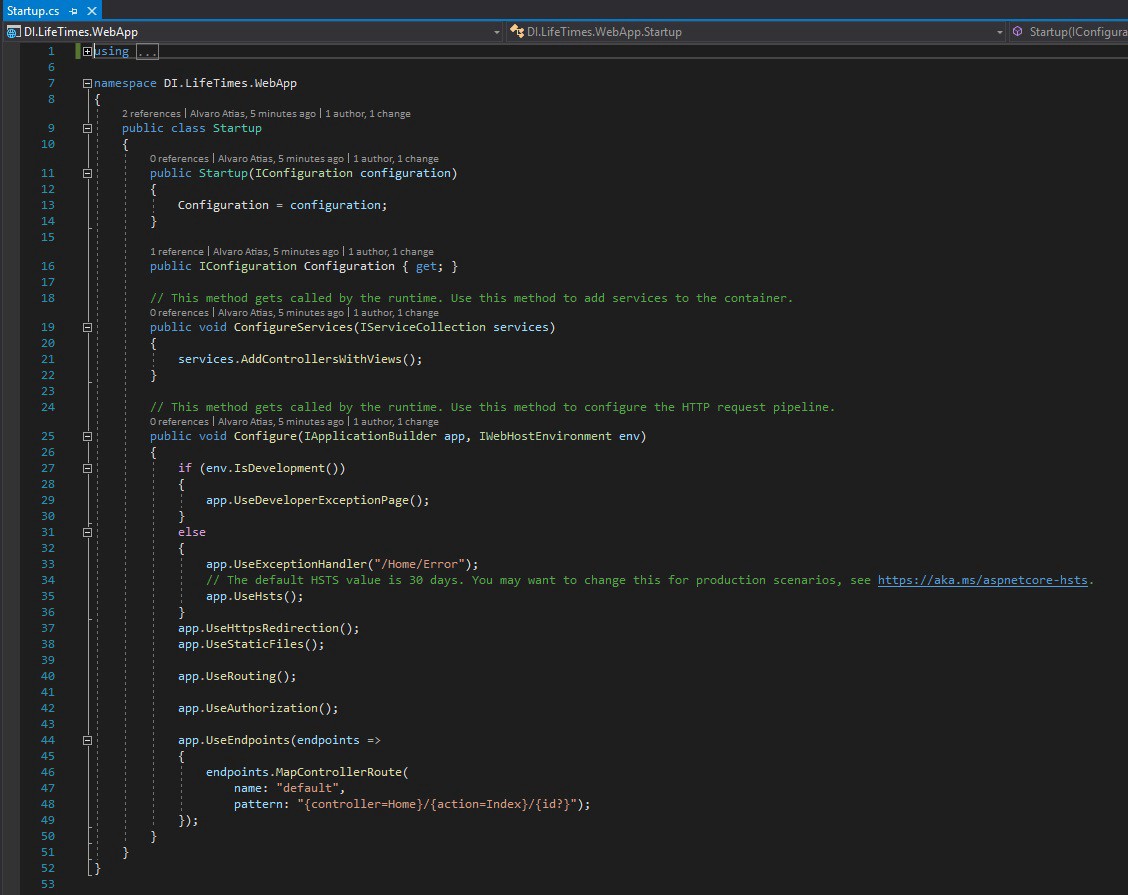Click the purple method cube icon in the member box
Image resolution: width=1128 pixels, height=895 pixels.
point(1018,32)
